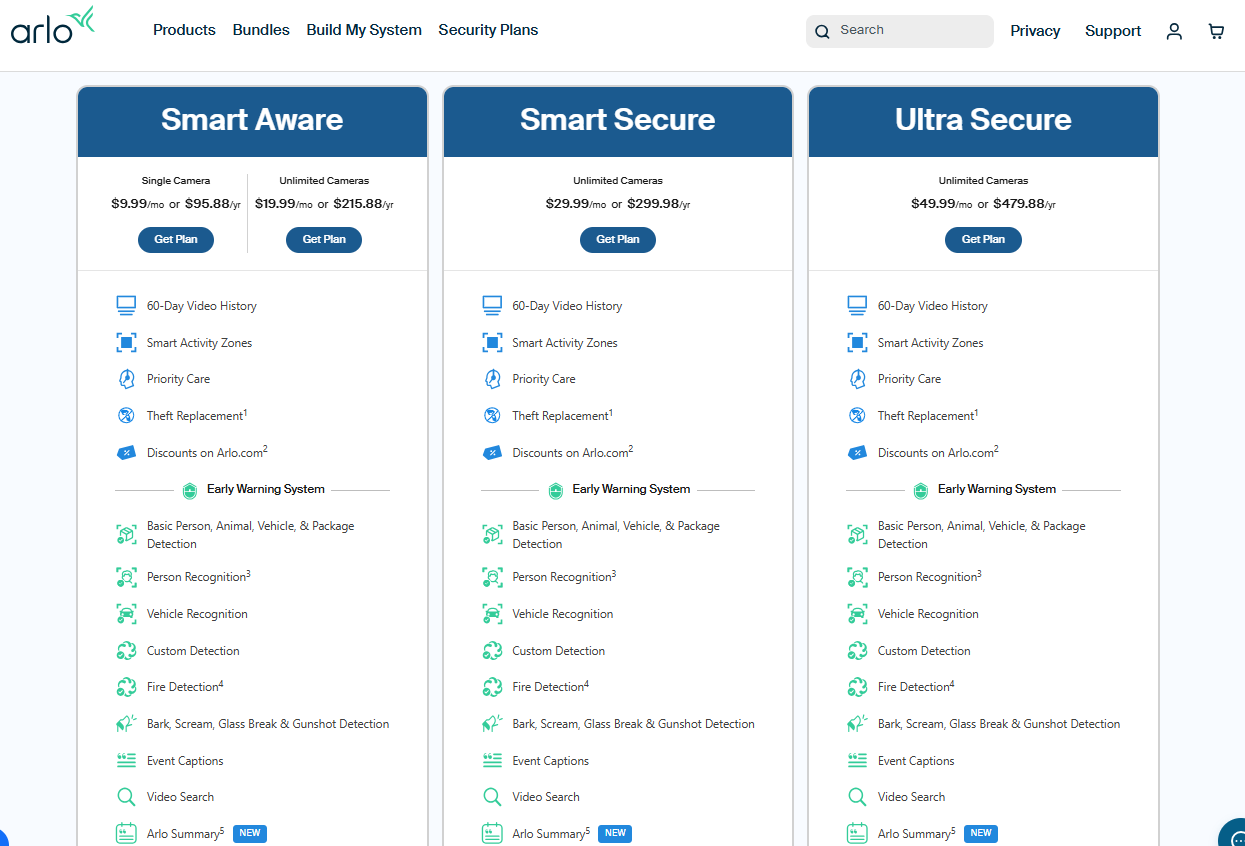This screenshot has width=1245, height=846.
Task: Get Plan for Smart Aware Single Camera
Action: [176, 240]
